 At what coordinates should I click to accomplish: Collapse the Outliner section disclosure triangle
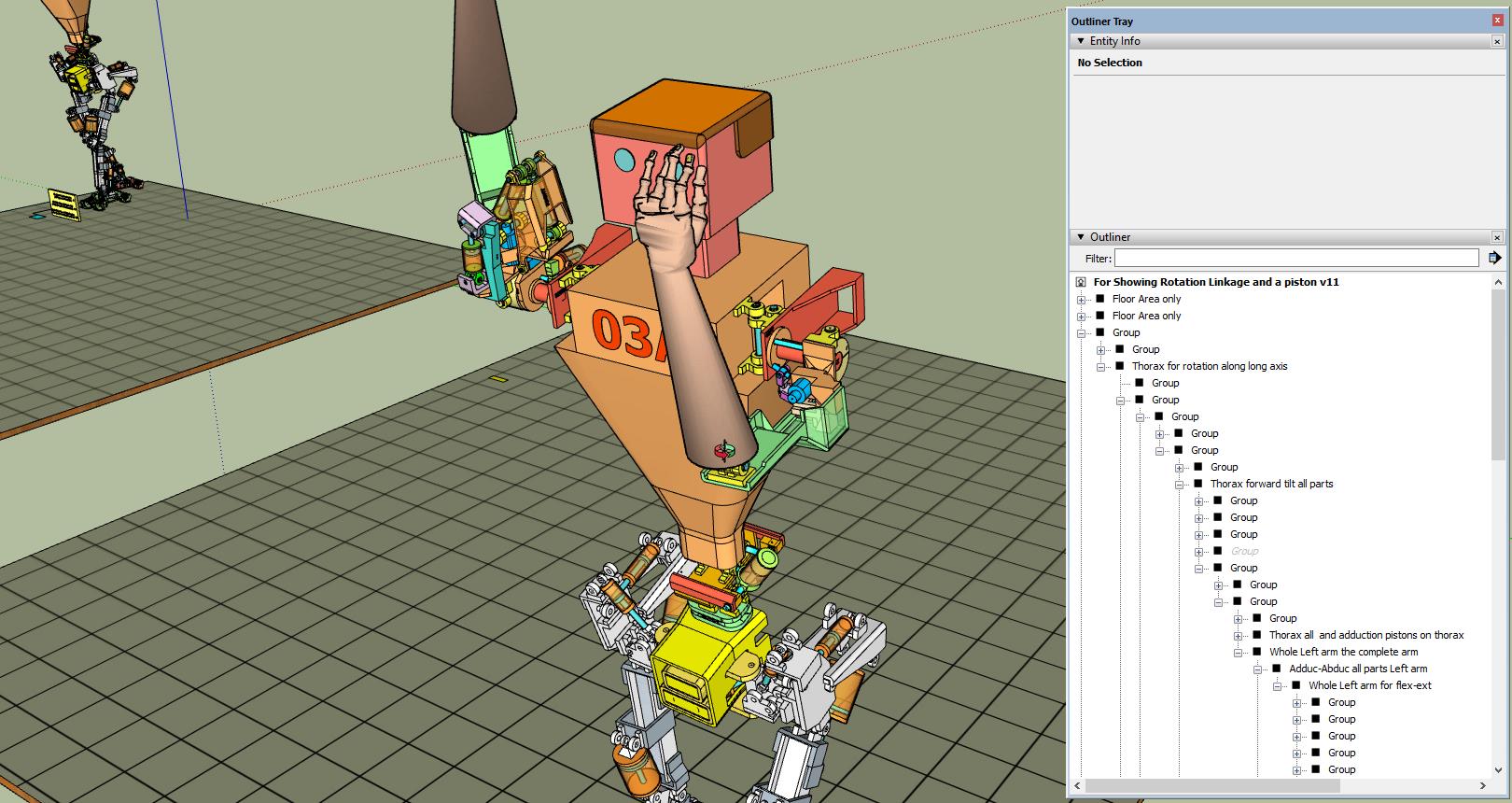1081,237
